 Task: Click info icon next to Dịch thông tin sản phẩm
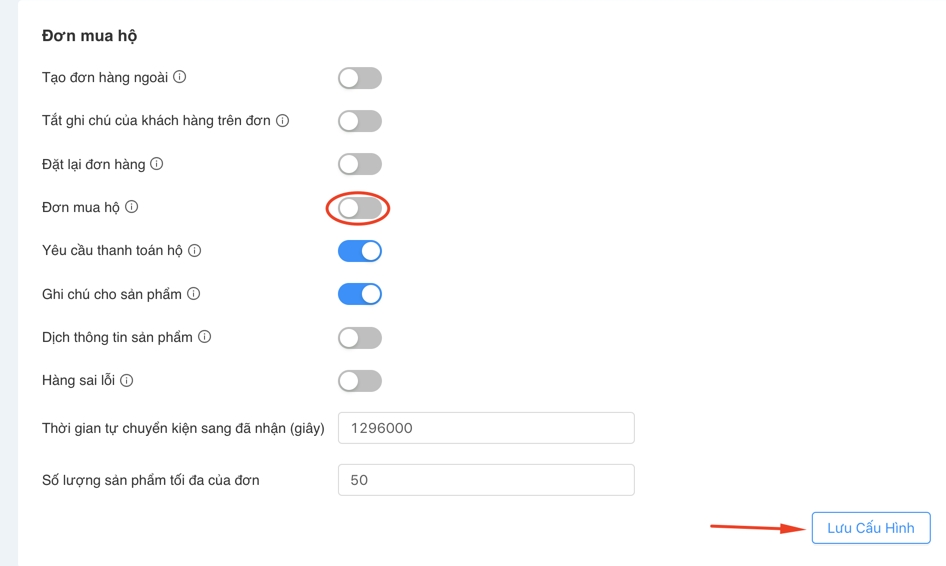click(x=205, y=337)
